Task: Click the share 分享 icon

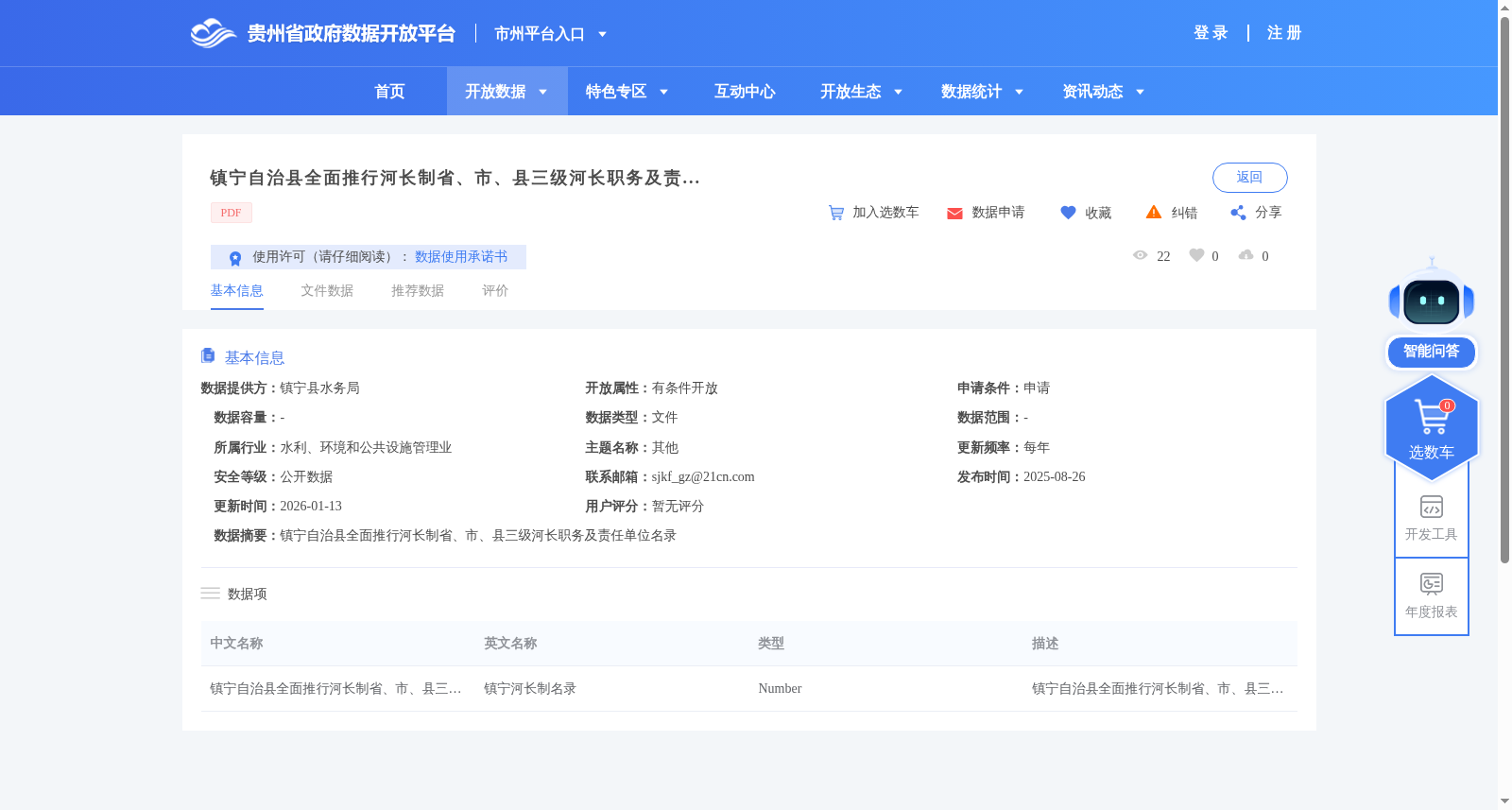Action: tap(1238, 213)
